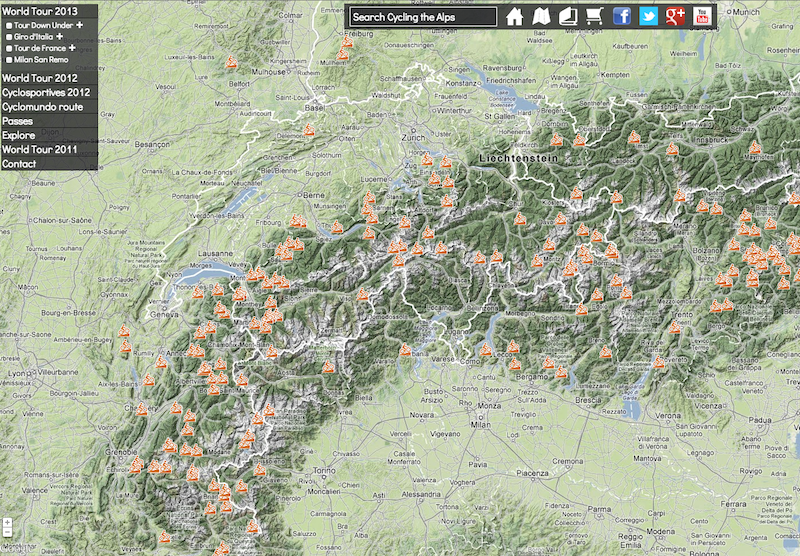Open the folded map icon in toolbar

[541, 17]
